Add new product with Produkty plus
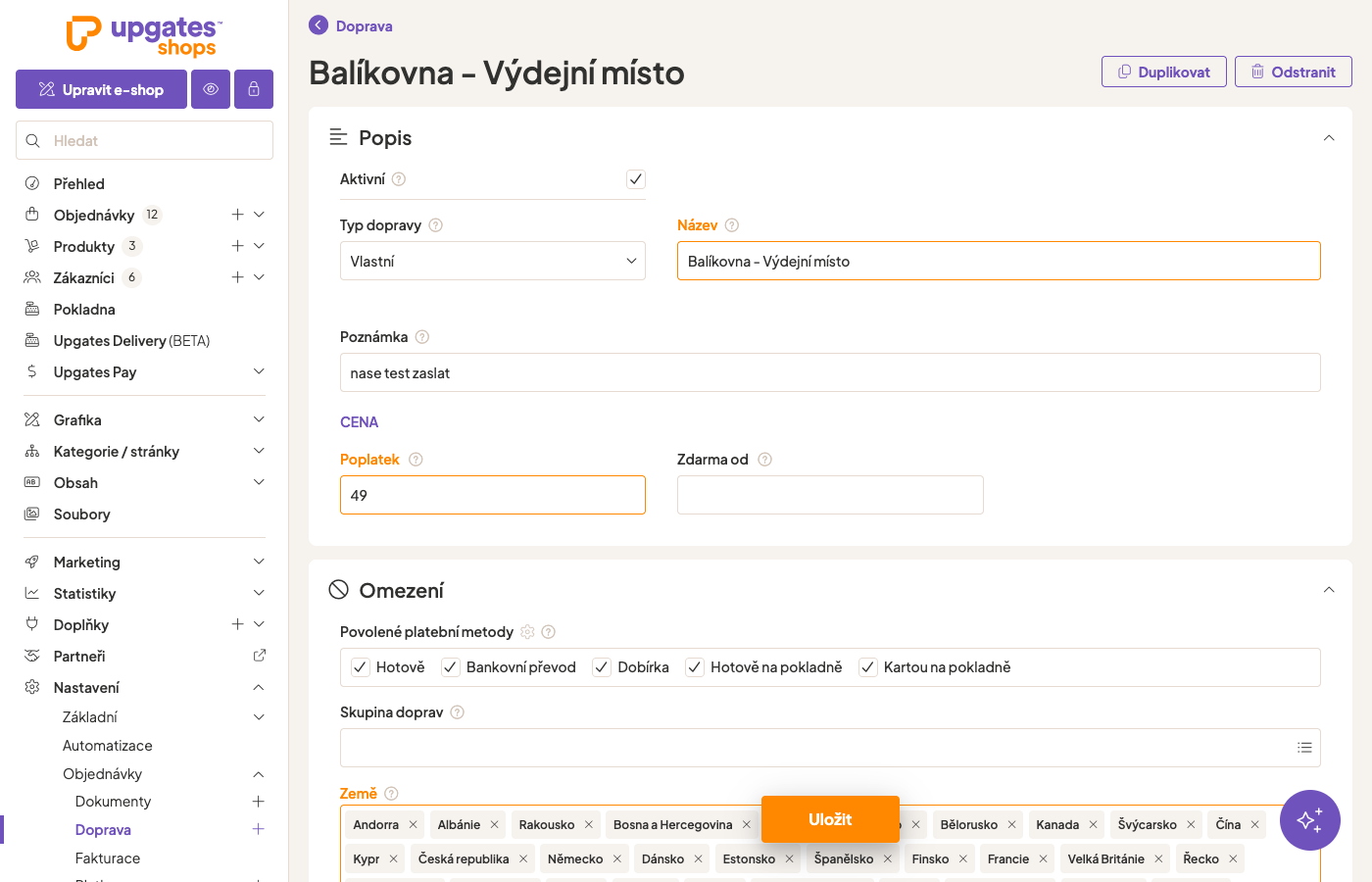 [x=237, y=246]
